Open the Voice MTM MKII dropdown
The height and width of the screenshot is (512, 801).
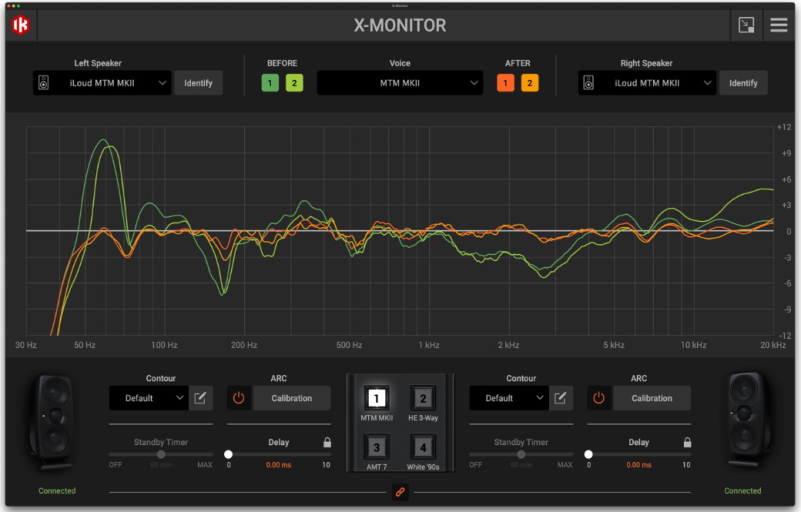click(400, 83)
